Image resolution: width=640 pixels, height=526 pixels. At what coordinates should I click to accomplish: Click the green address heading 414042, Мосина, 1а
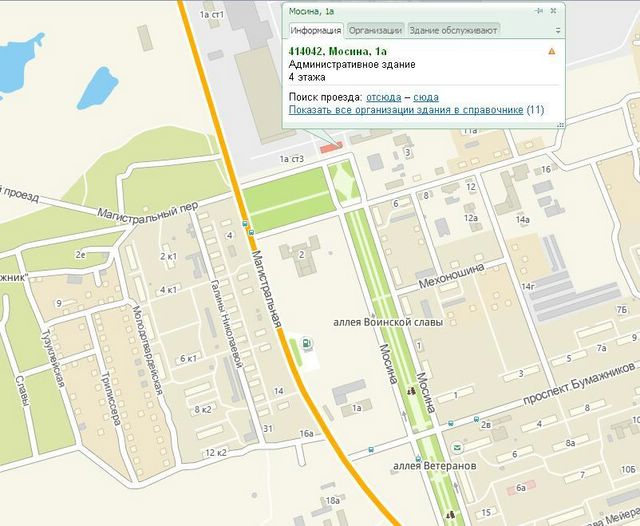(x=336, y=50)
